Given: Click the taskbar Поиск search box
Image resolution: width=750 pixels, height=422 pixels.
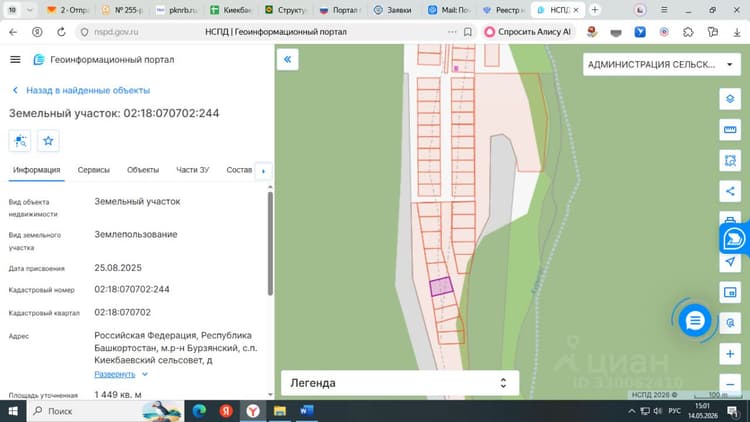Looking at the screenshot, I should click(x=105, y=411).
